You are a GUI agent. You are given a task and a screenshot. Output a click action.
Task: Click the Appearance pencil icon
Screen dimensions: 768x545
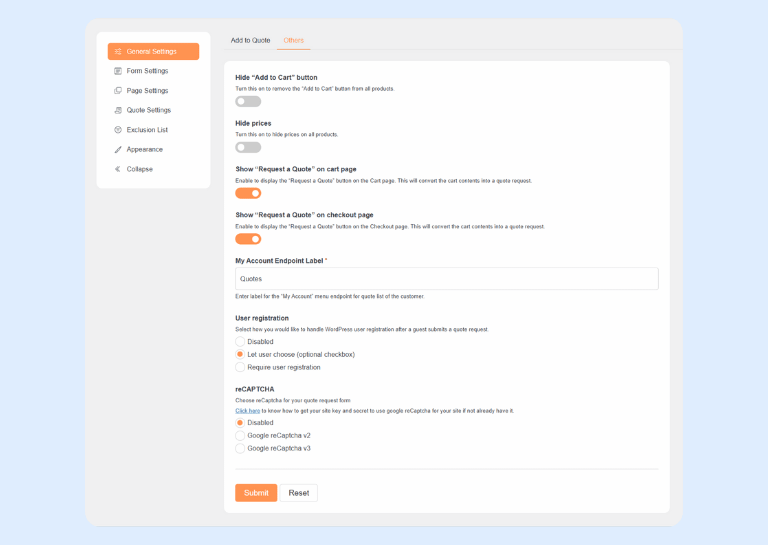pyautogui.click(x=118, y=150)
